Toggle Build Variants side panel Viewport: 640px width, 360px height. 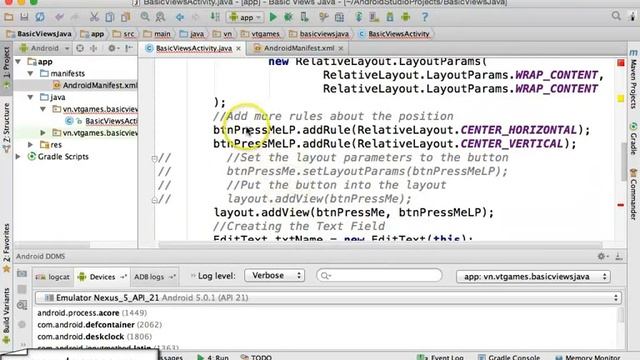(x=6, y=315)
